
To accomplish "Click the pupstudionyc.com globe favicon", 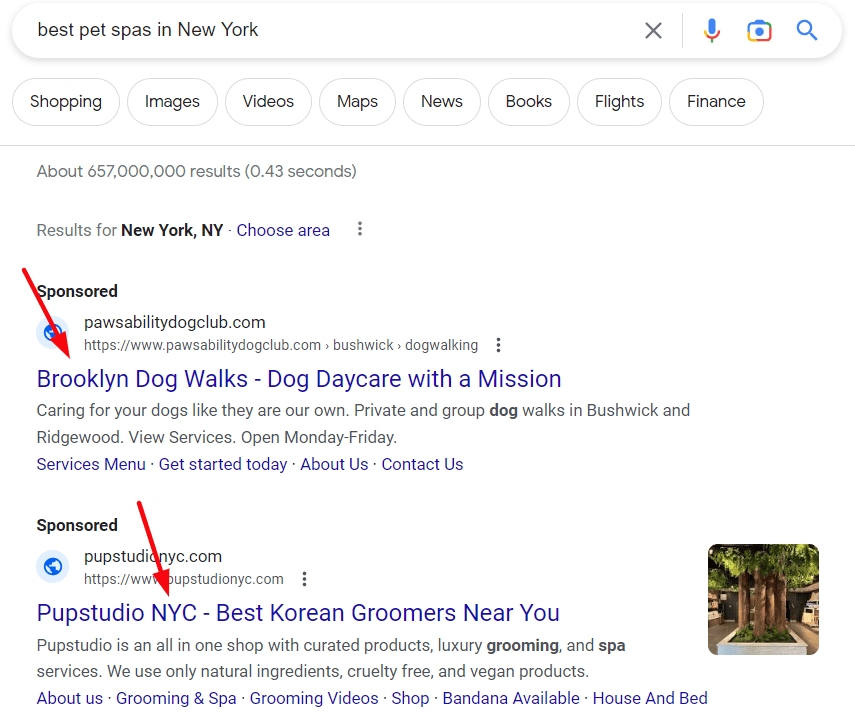I will tap(53, 567).
